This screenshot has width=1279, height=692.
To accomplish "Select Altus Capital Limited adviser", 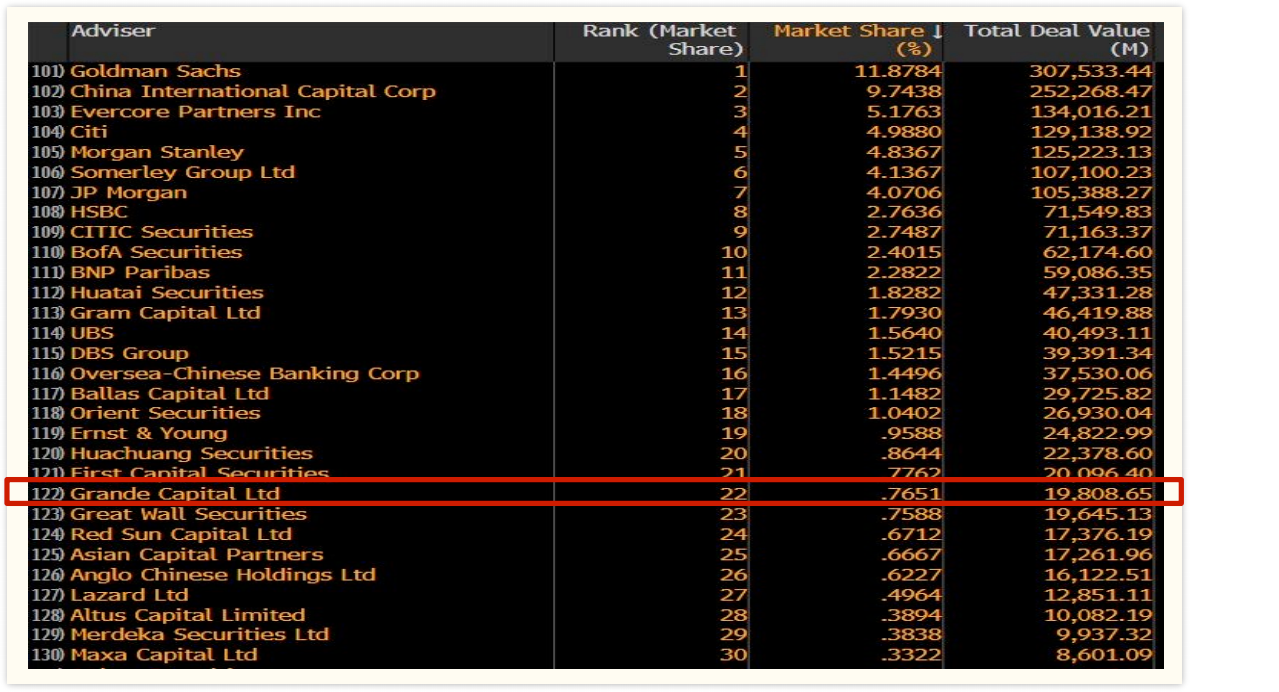I will 187,615.
